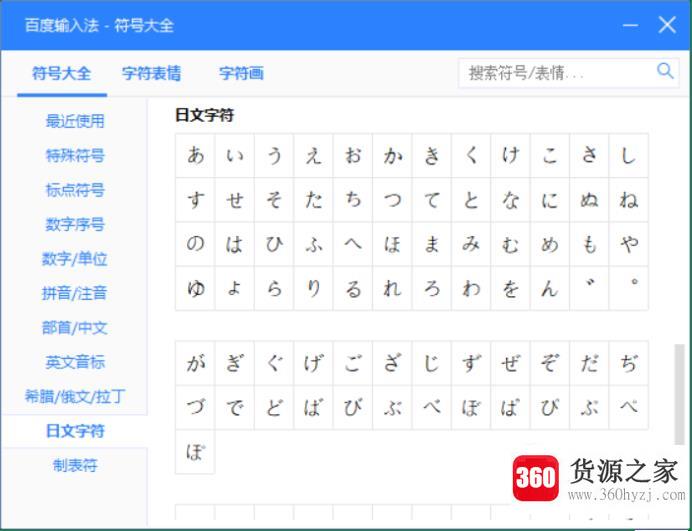Open the 希腊/俄文/拉丁 category

pos(75,396)
